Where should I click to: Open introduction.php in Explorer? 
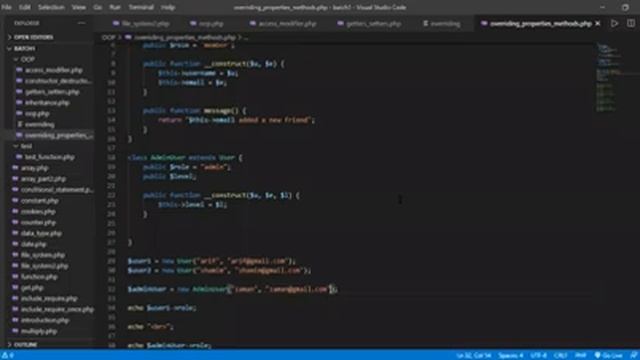[45, 320]
